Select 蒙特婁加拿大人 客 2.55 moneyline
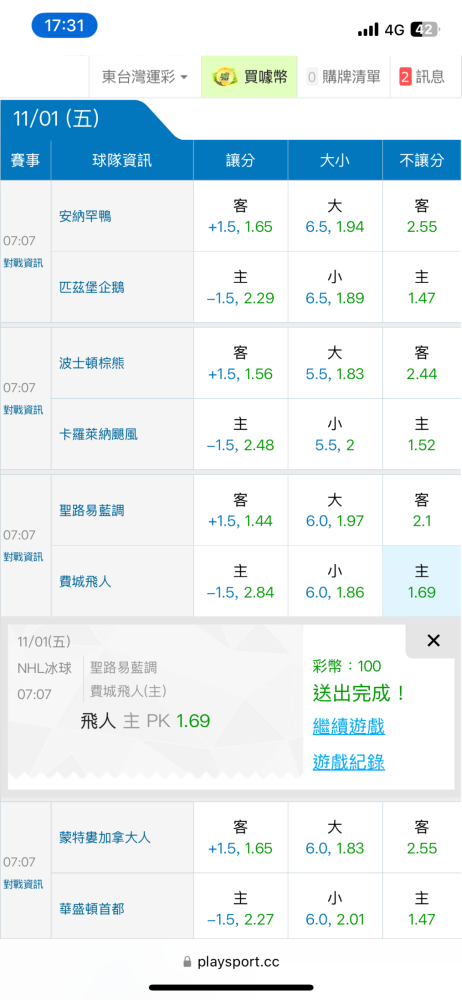 [x=422, y=837]
